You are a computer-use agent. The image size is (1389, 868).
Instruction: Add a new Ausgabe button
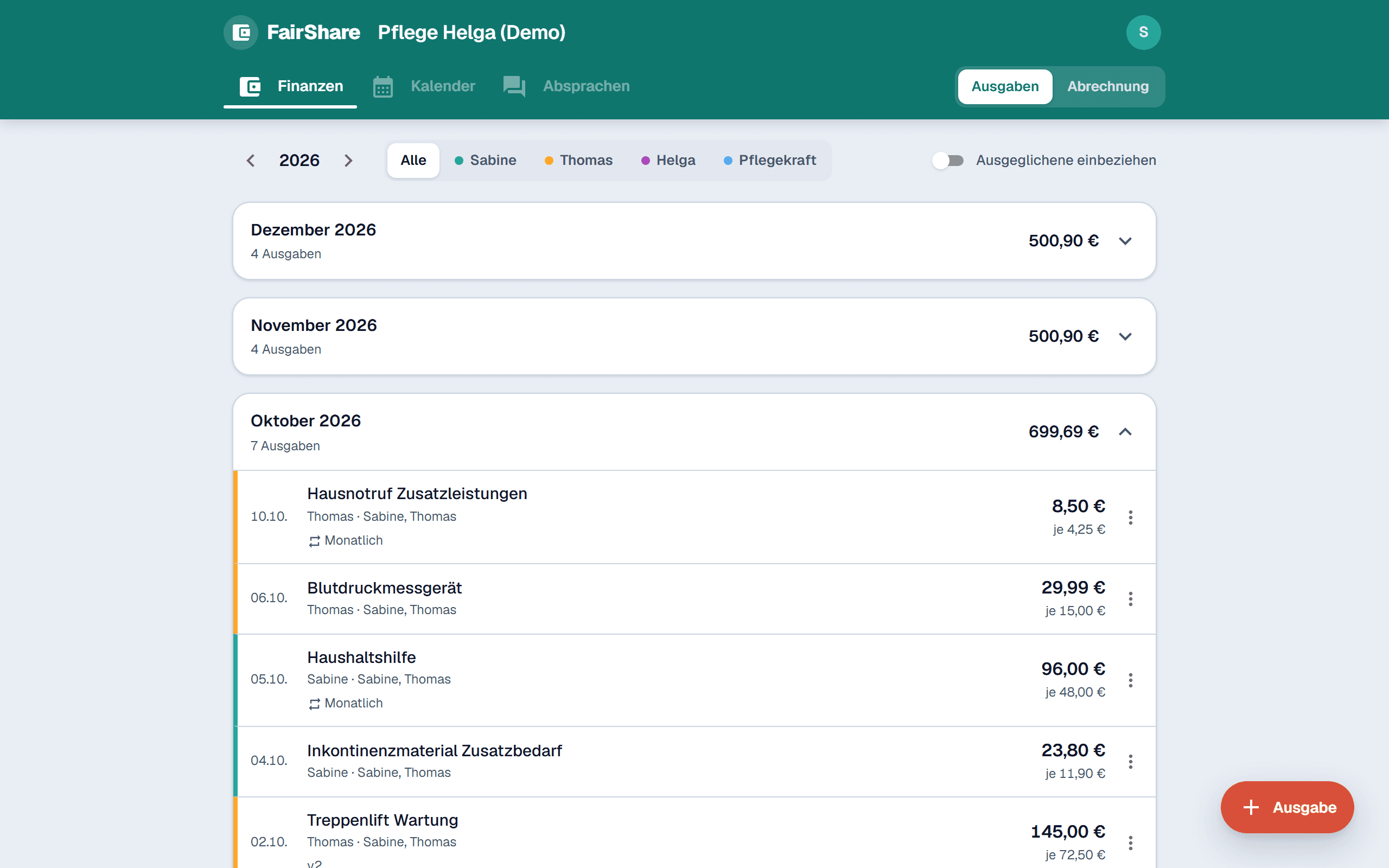coord(1287,807)
